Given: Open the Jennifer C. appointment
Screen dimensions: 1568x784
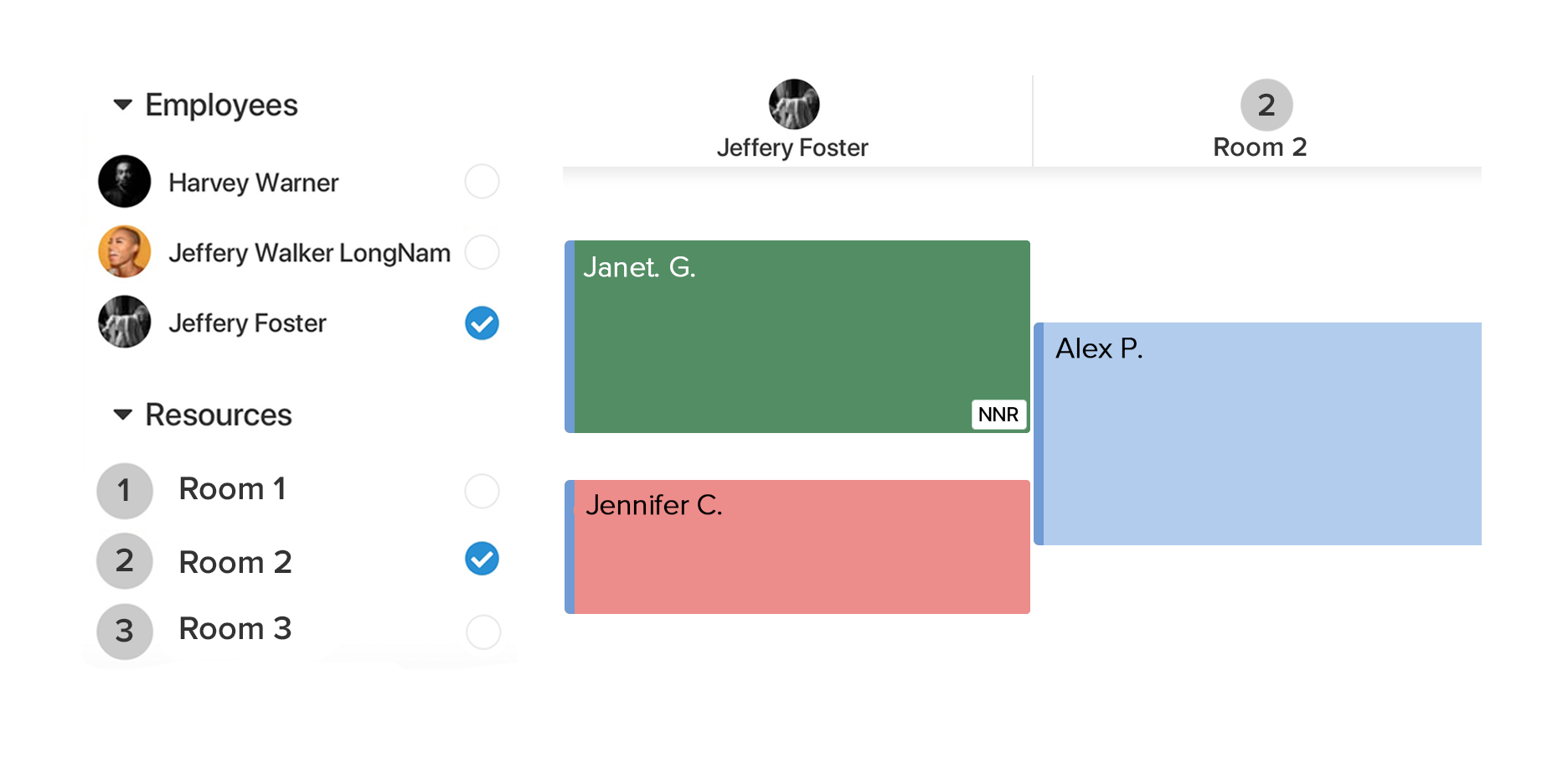Looking at the screenshot, I should 797,547.
